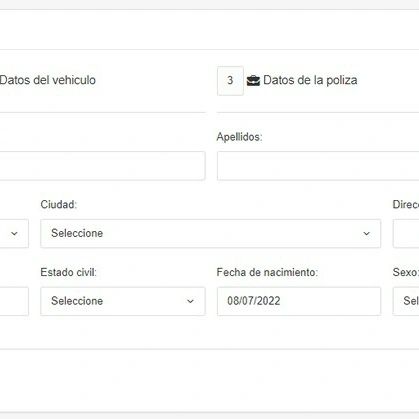The image size is (419, 419).
Task: Click the Ciudad label text
Action: (59, 204)
